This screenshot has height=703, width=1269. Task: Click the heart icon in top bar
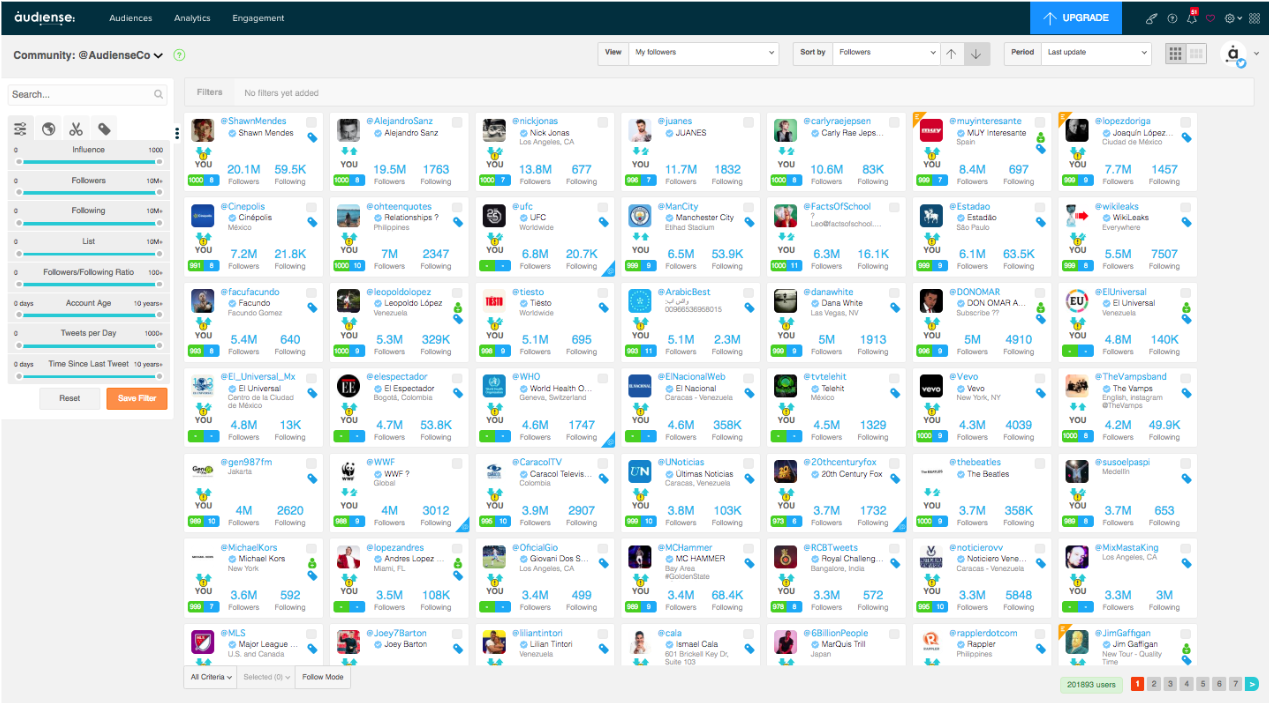pyautogui.click(x=1210, y=18)
